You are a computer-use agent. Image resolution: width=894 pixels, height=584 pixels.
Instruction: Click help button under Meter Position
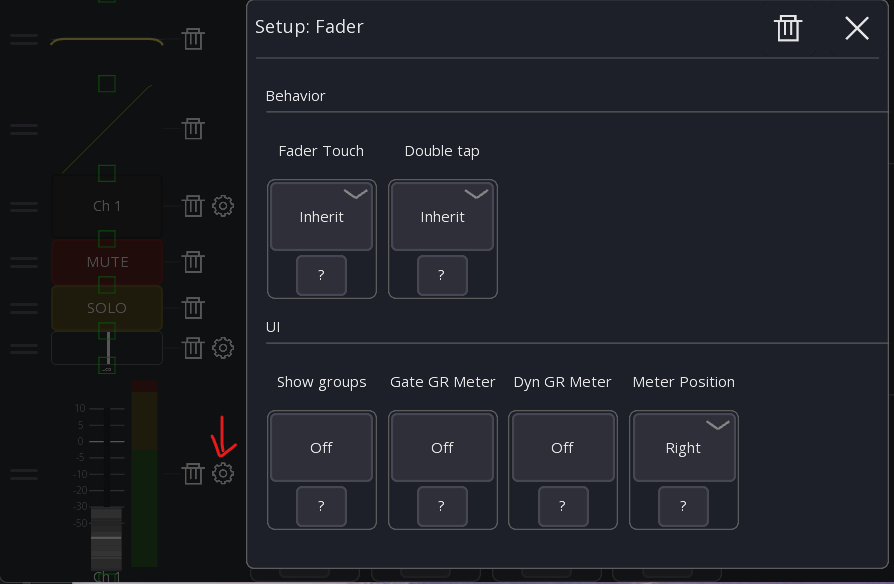[683, 506]
